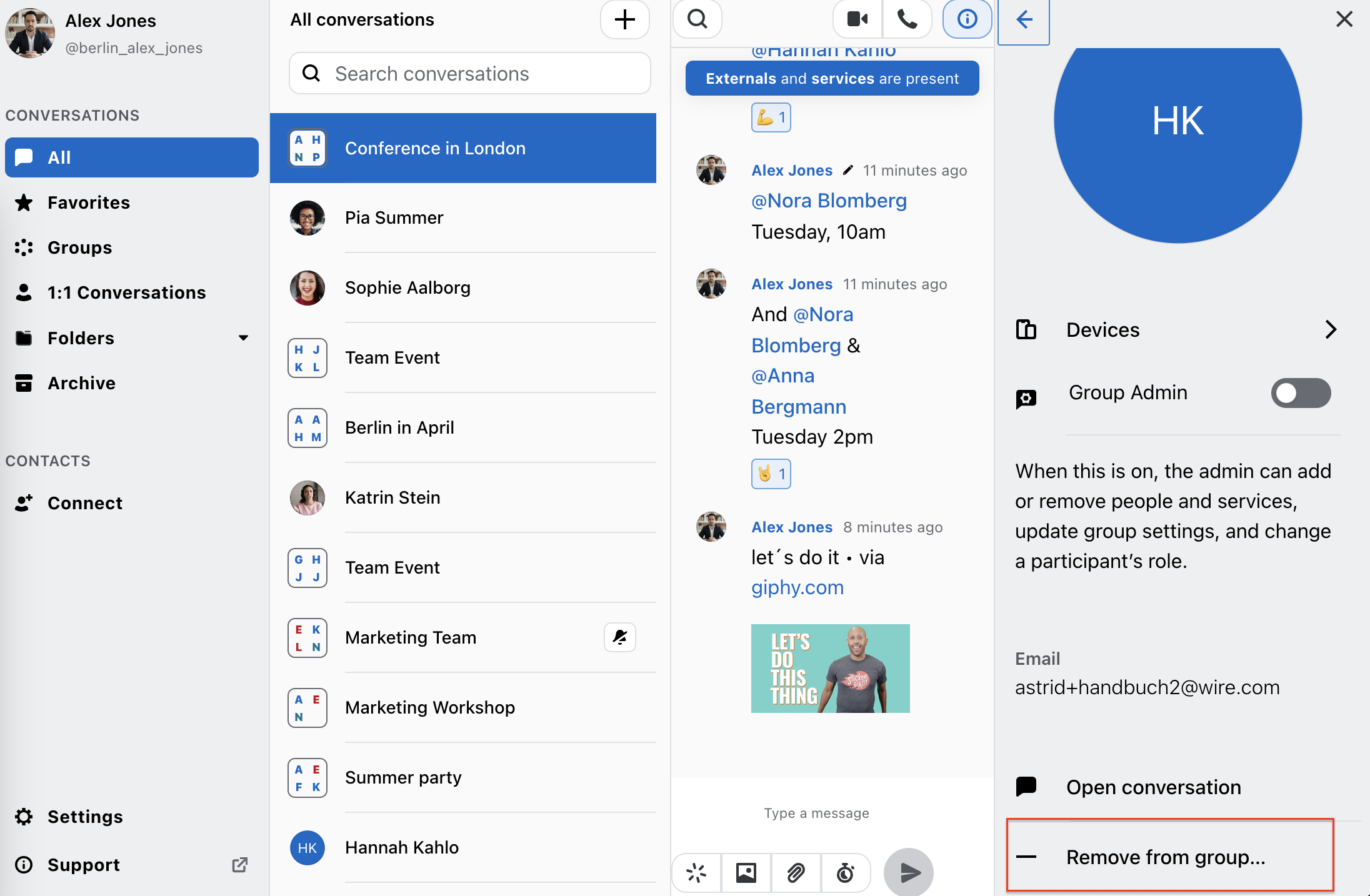
Task: Open the Favorites section
Action: [x=132, y=202]
